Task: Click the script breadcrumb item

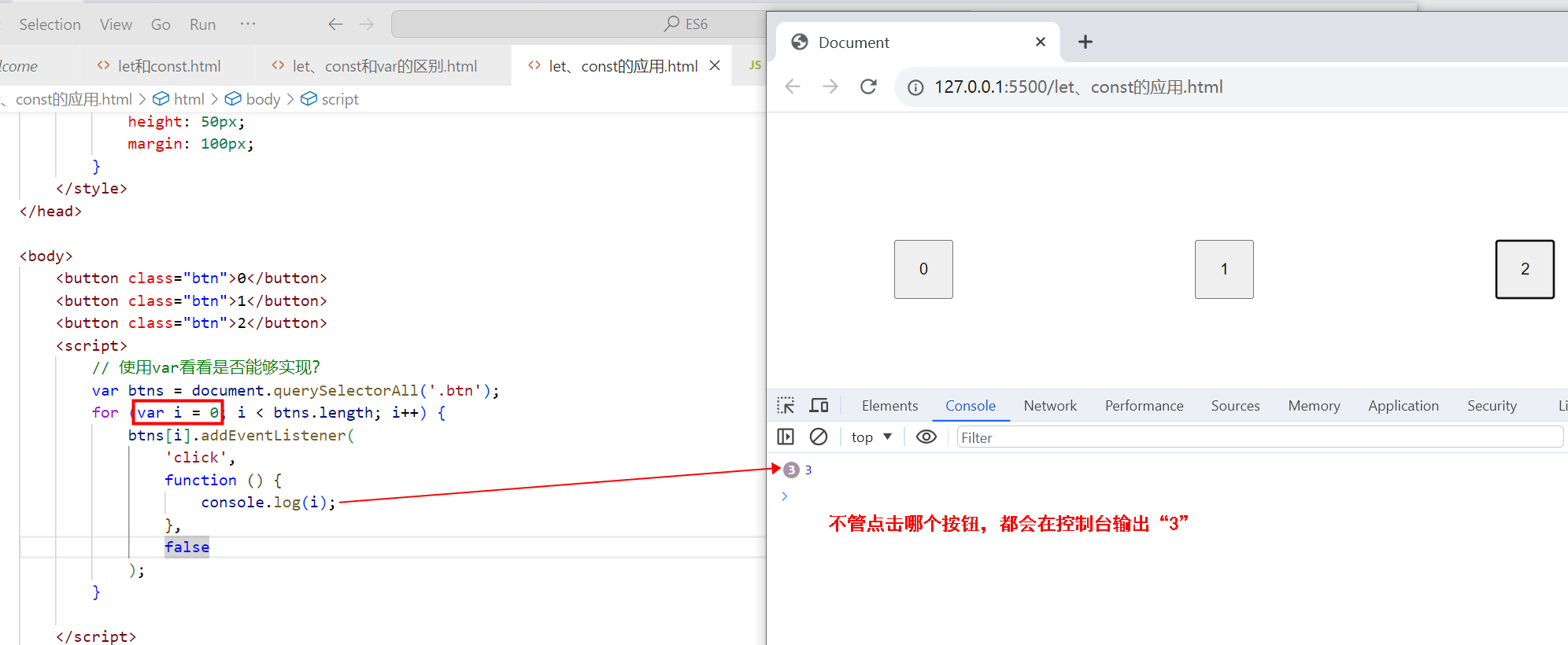Action: coord(331,99)
